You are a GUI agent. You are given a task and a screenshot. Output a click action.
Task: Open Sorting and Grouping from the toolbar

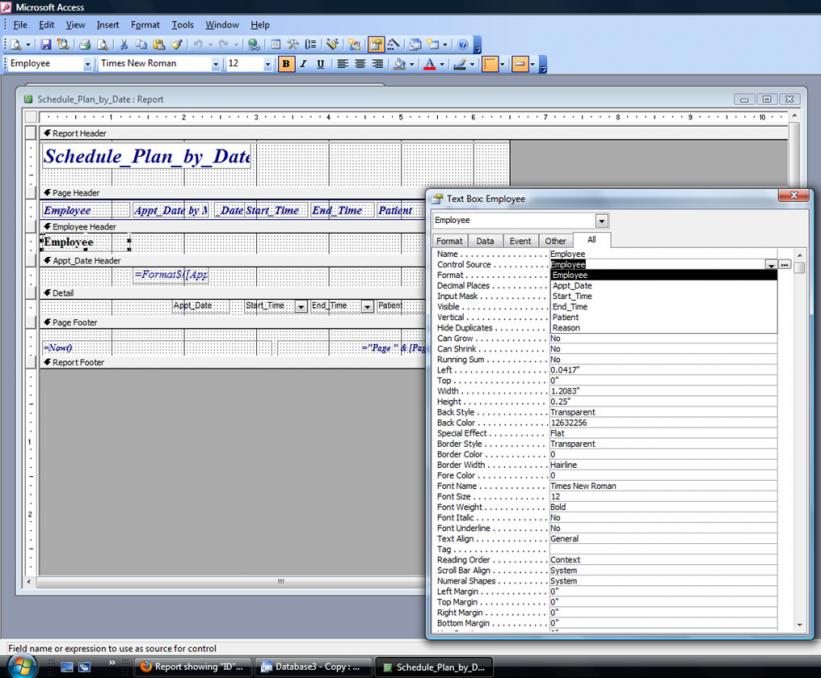tap(311, 45)
